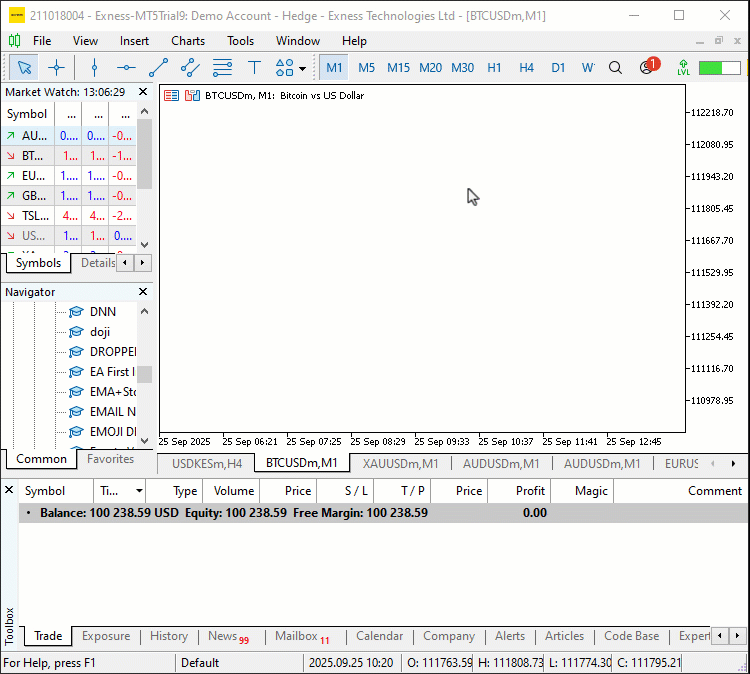The width and height of the screenshot is (750, 674).
Task: Open the Time column sort dropdown
Action: click(139, 491)
